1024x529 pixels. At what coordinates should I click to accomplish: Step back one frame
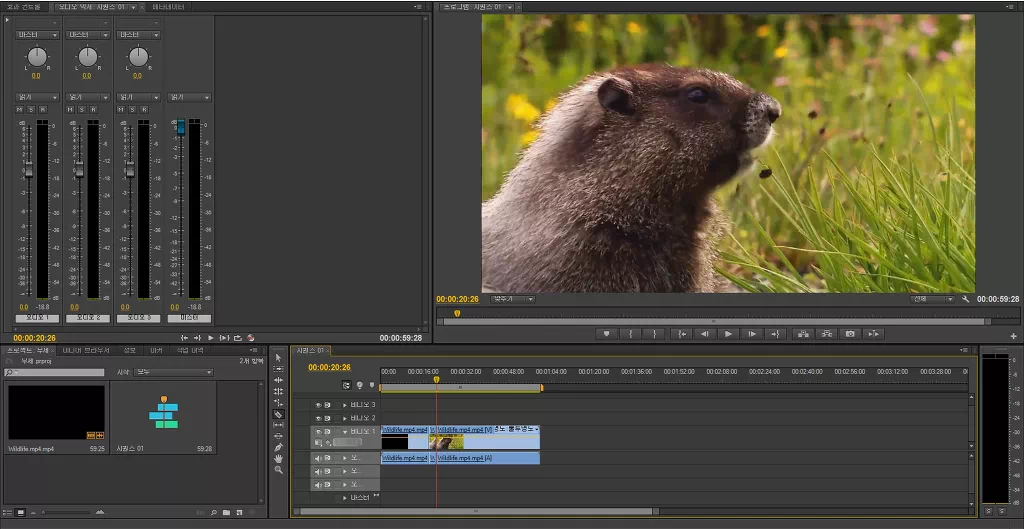[x=705, y=334]
